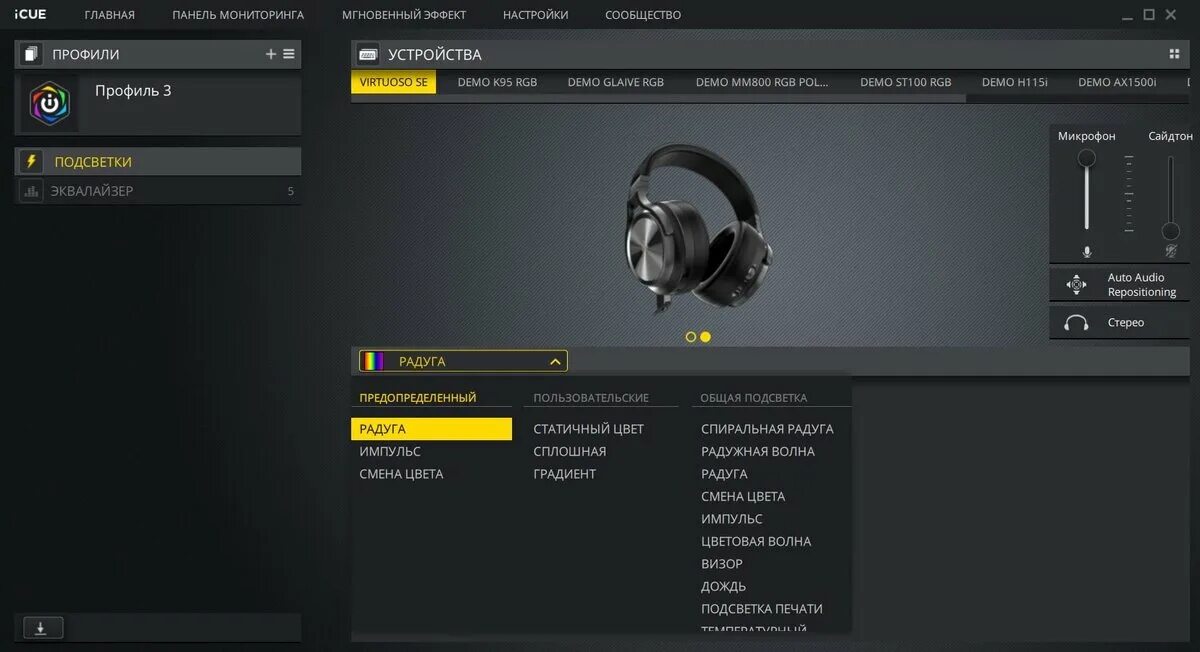This screenshot has width=1200, height=652.
Task: Switch devices to grid view icon
Action: 1174,54
